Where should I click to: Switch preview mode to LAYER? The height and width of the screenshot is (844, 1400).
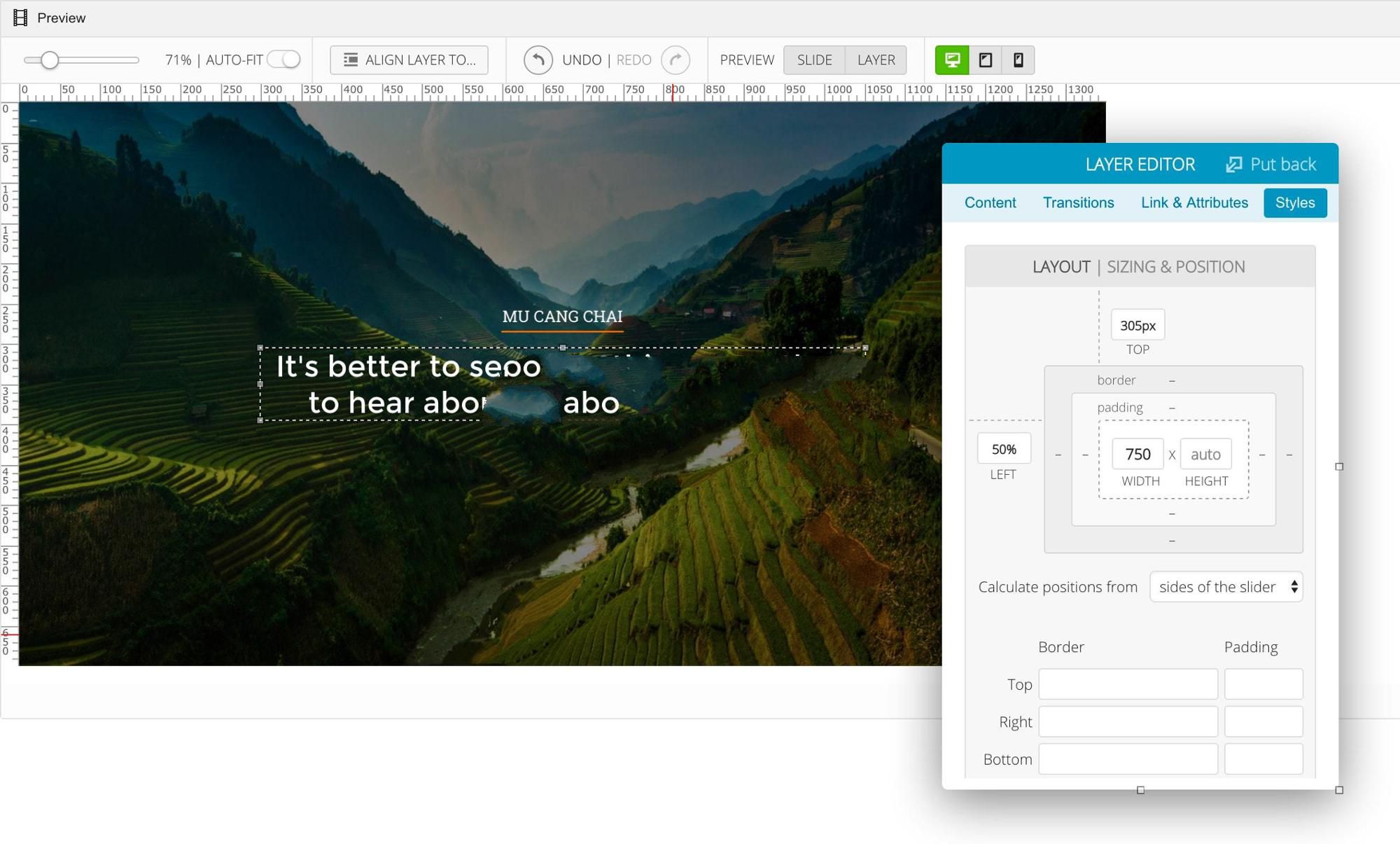(876, 60)
